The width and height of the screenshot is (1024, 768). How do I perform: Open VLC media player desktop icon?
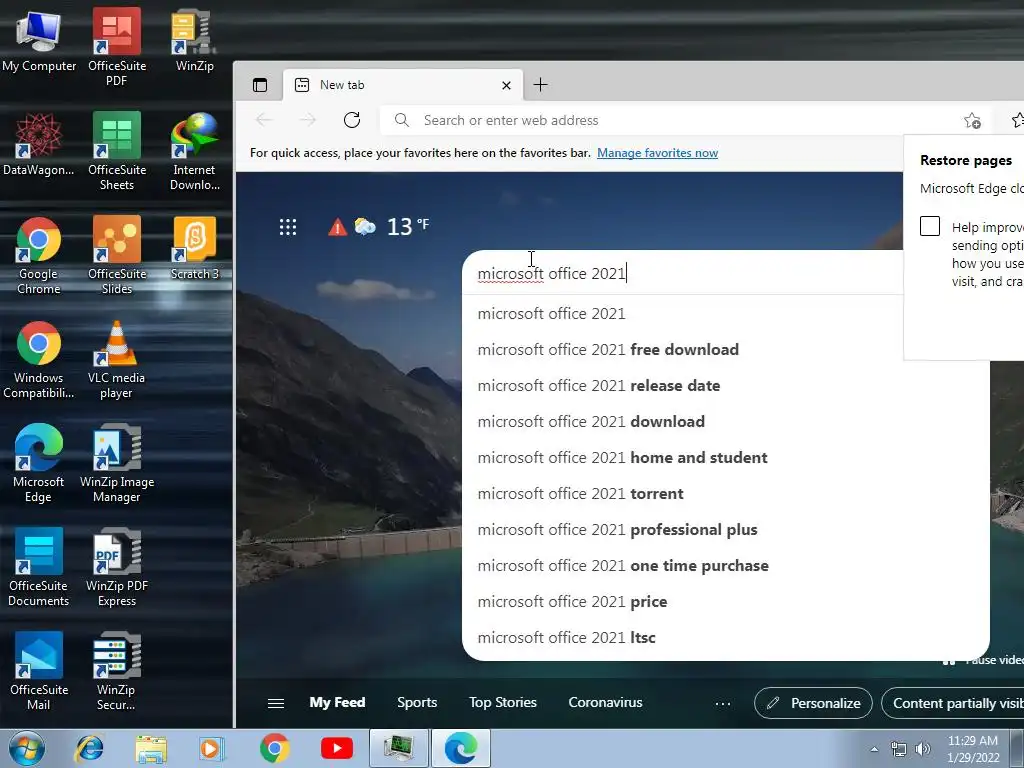[x=116, y=359]
